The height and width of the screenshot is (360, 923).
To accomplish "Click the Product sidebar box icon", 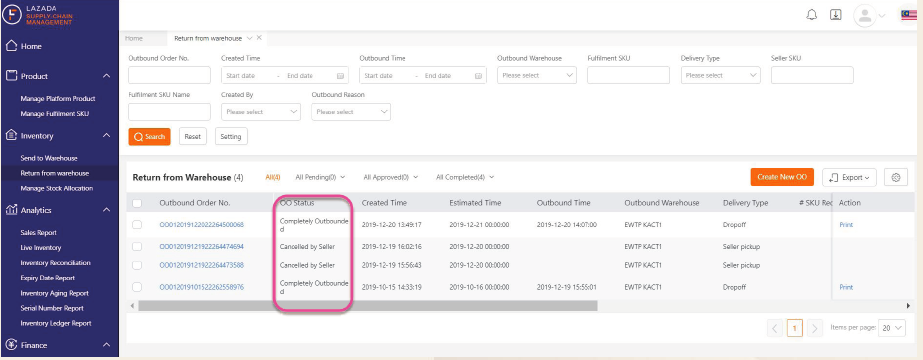I will [x=11, y=76].
